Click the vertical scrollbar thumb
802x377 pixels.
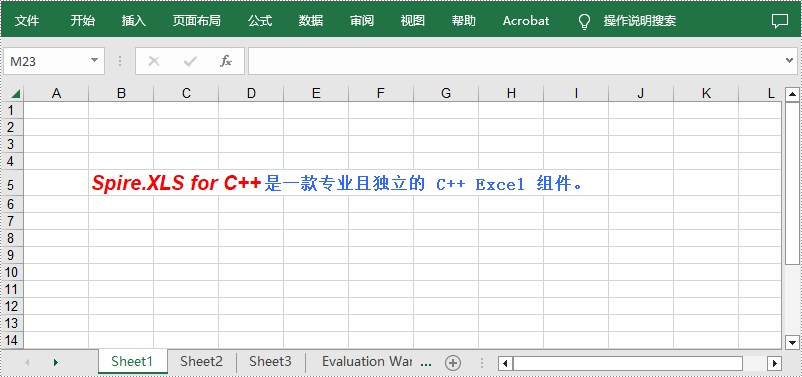coord(792,183)
